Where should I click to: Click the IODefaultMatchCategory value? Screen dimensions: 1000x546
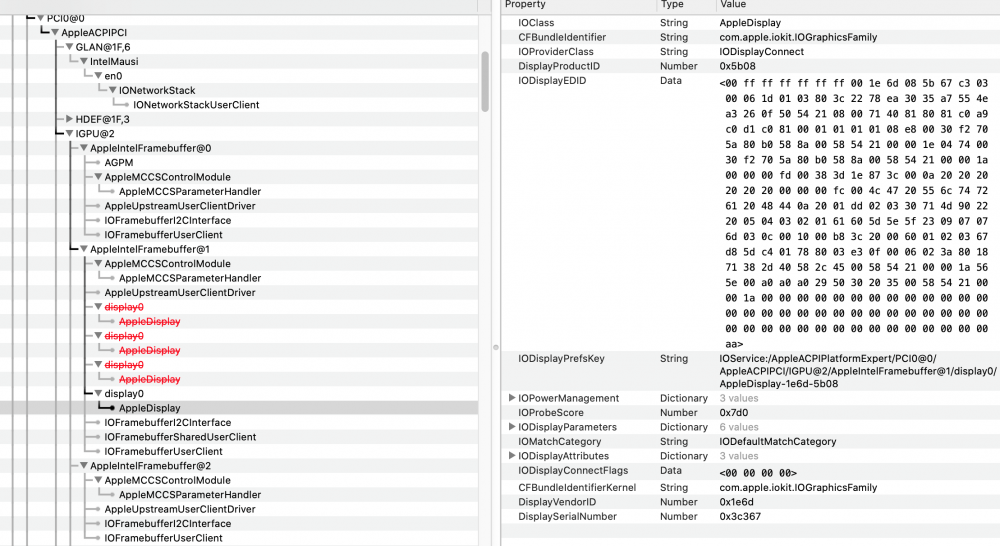tap(777, 441)
